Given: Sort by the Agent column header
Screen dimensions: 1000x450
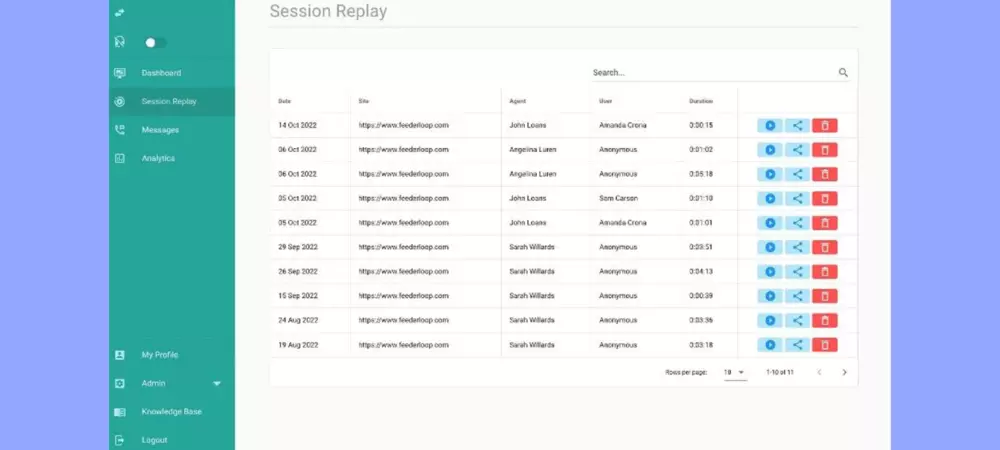Looking at the screenshot, I should (x=517, y=101).
